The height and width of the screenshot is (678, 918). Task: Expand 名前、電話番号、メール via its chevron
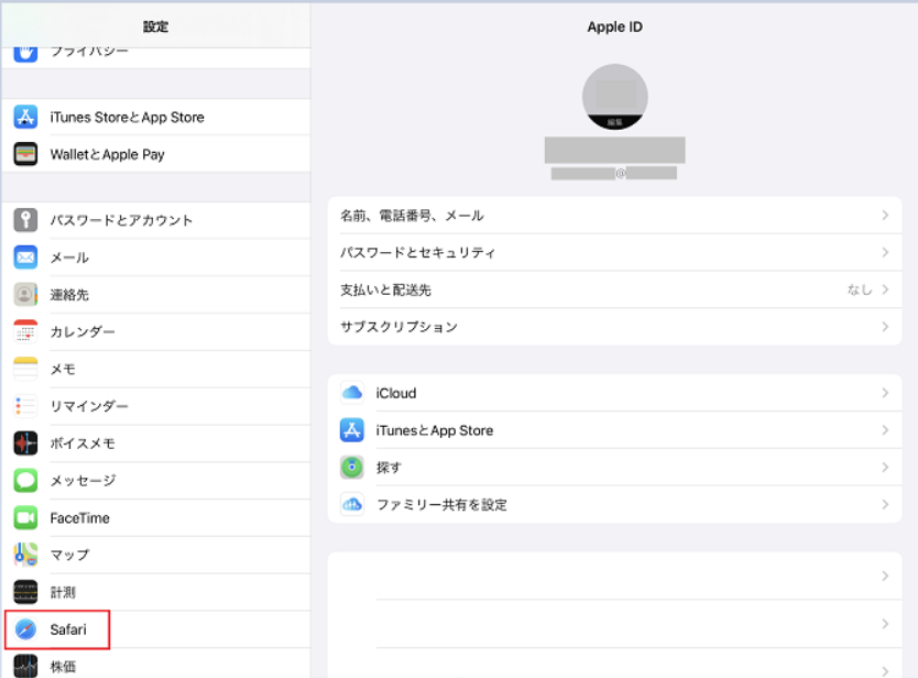(x=885, y=215)
